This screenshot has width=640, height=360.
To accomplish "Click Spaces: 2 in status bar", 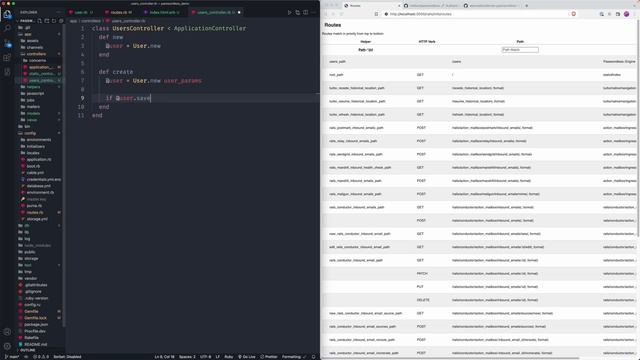I will [x=187, y=357].
